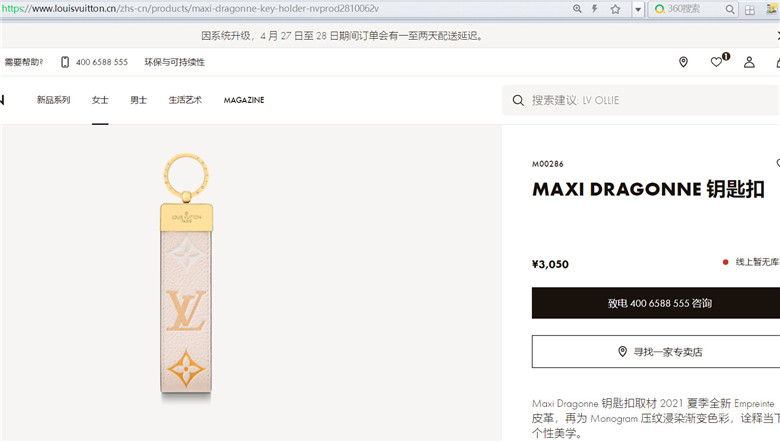The image size is (780, 442).
Task: Open the 生活艺术 menu item
Action: click(185, 100)
